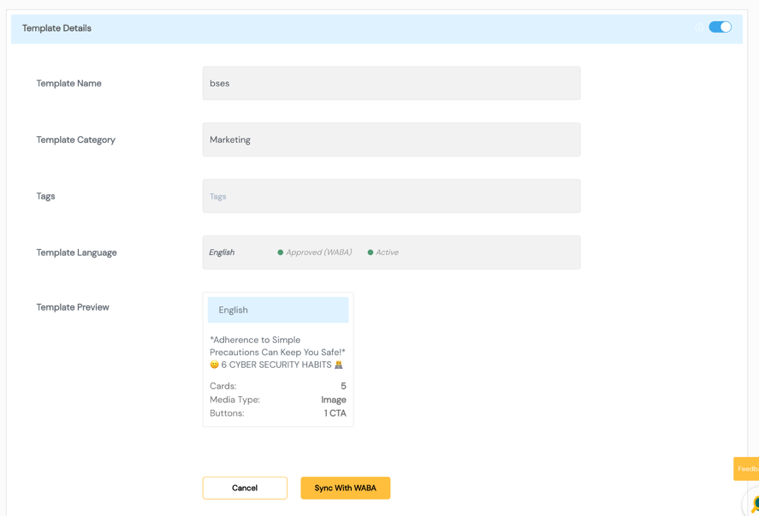Toggle the Template Details switch
The image size is (759, 516).
tap(720, 27)
